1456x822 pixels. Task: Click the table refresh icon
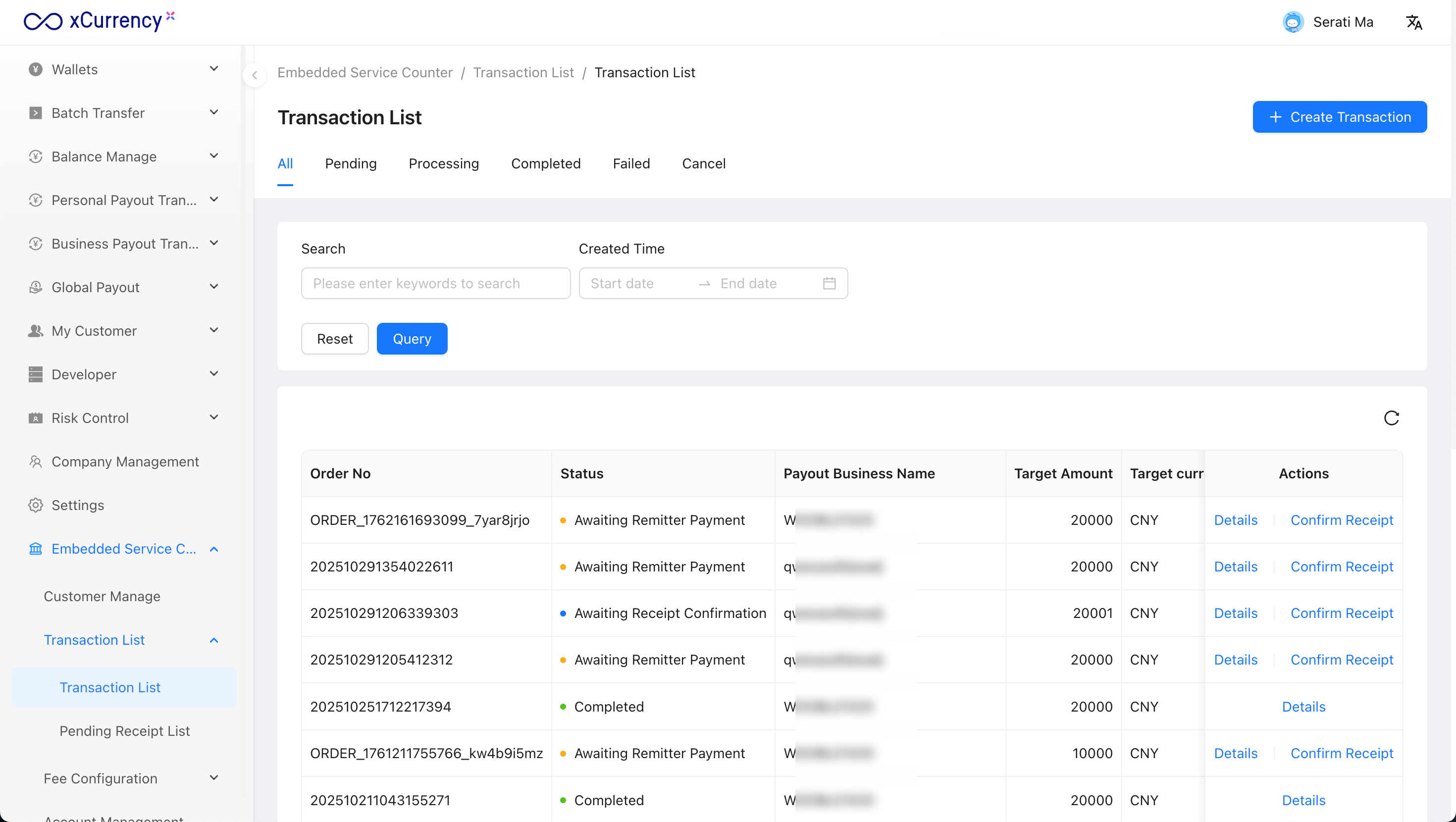1391,418
